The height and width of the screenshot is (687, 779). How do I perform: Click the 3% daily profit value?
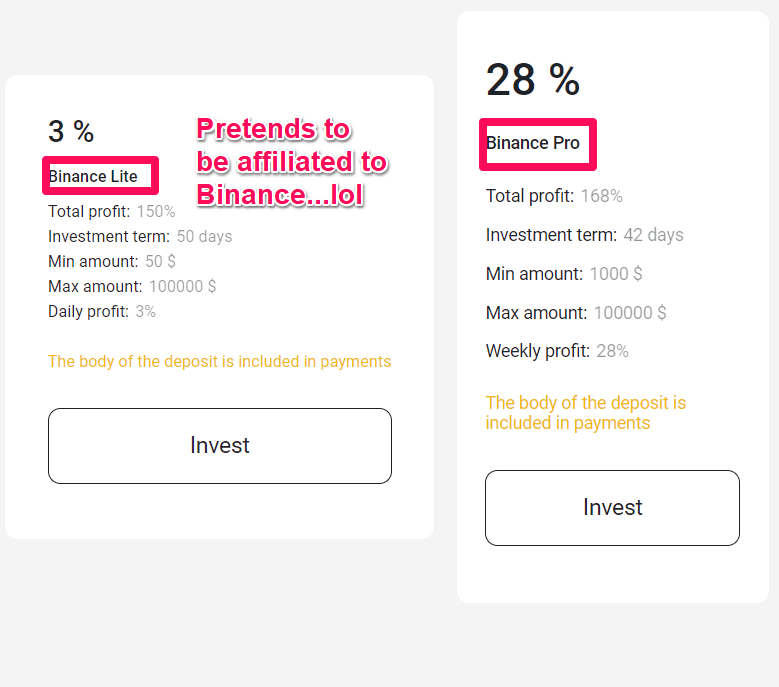point(146,312)
